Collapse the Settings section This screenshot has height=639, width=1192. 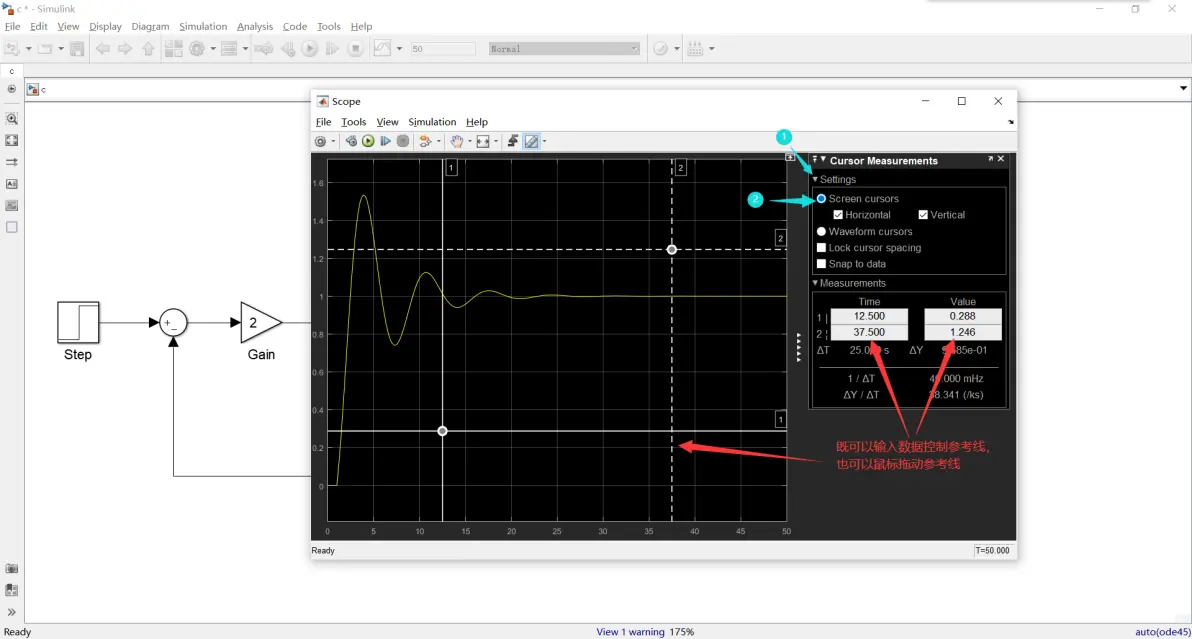point(816,179)
